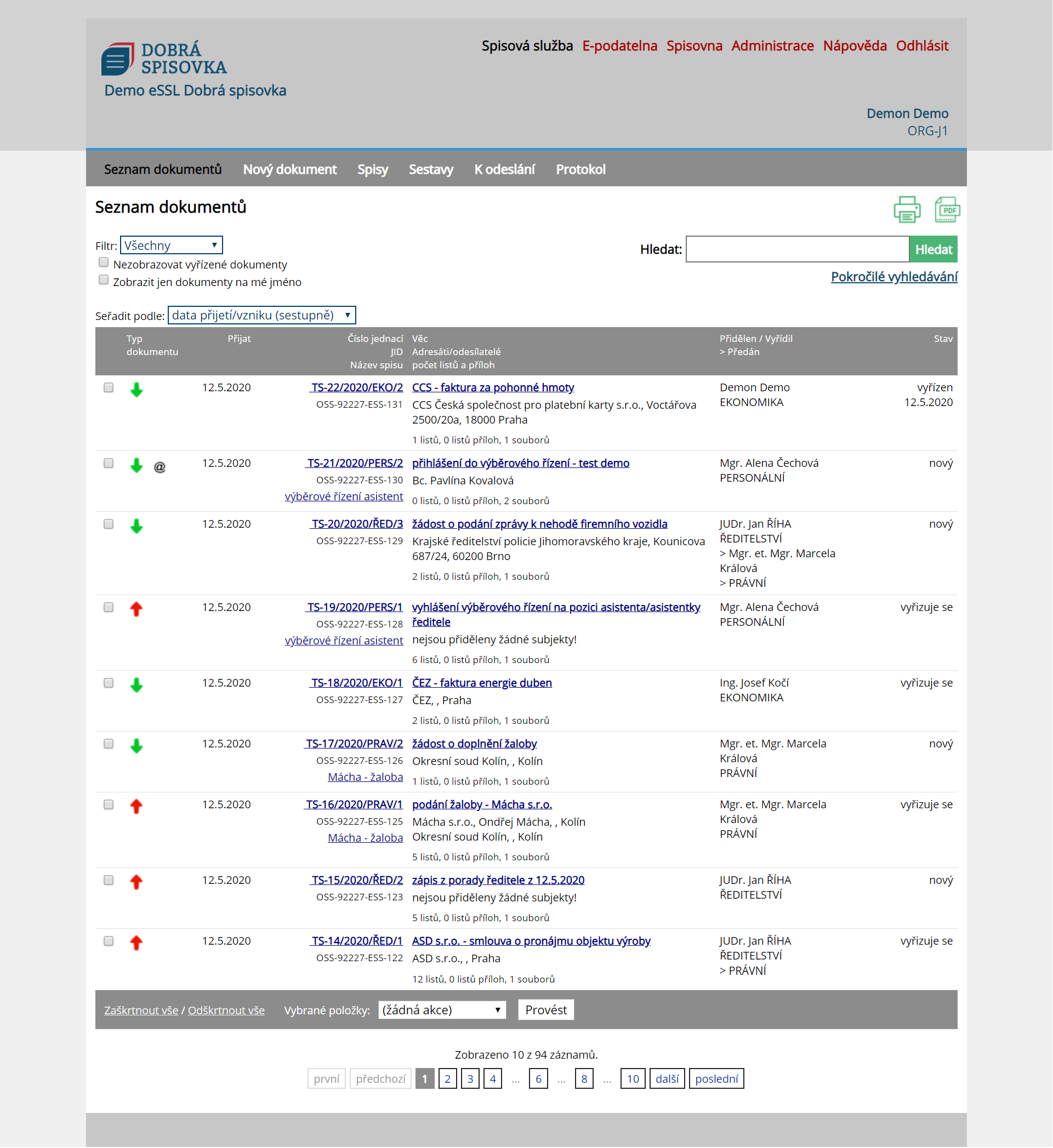
Task: Check the row TS-21/2020/PERS/2 checkbox
Action: coord(109,464)
